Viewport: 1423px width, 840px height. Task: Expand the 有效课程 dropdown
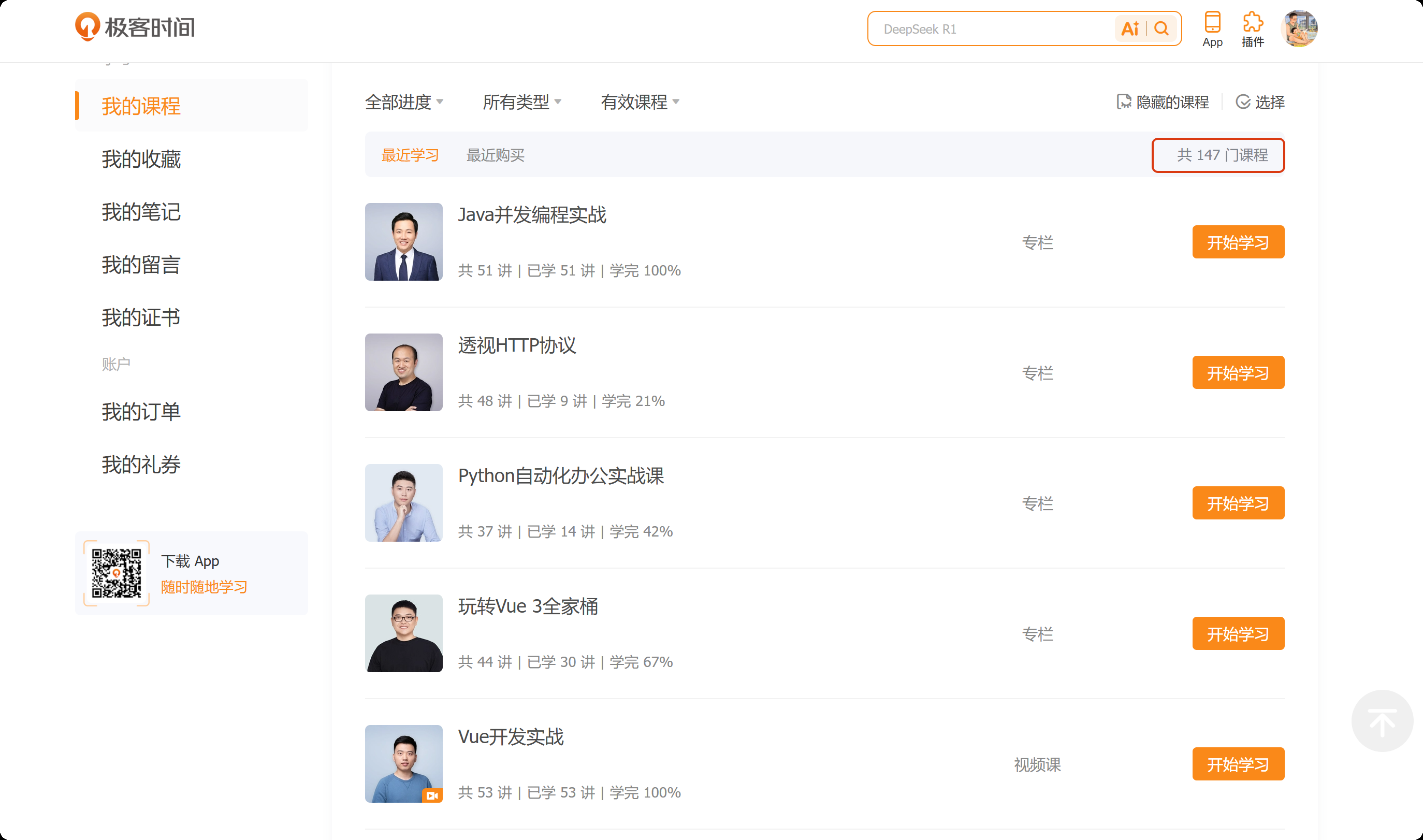tap(640, 103)
